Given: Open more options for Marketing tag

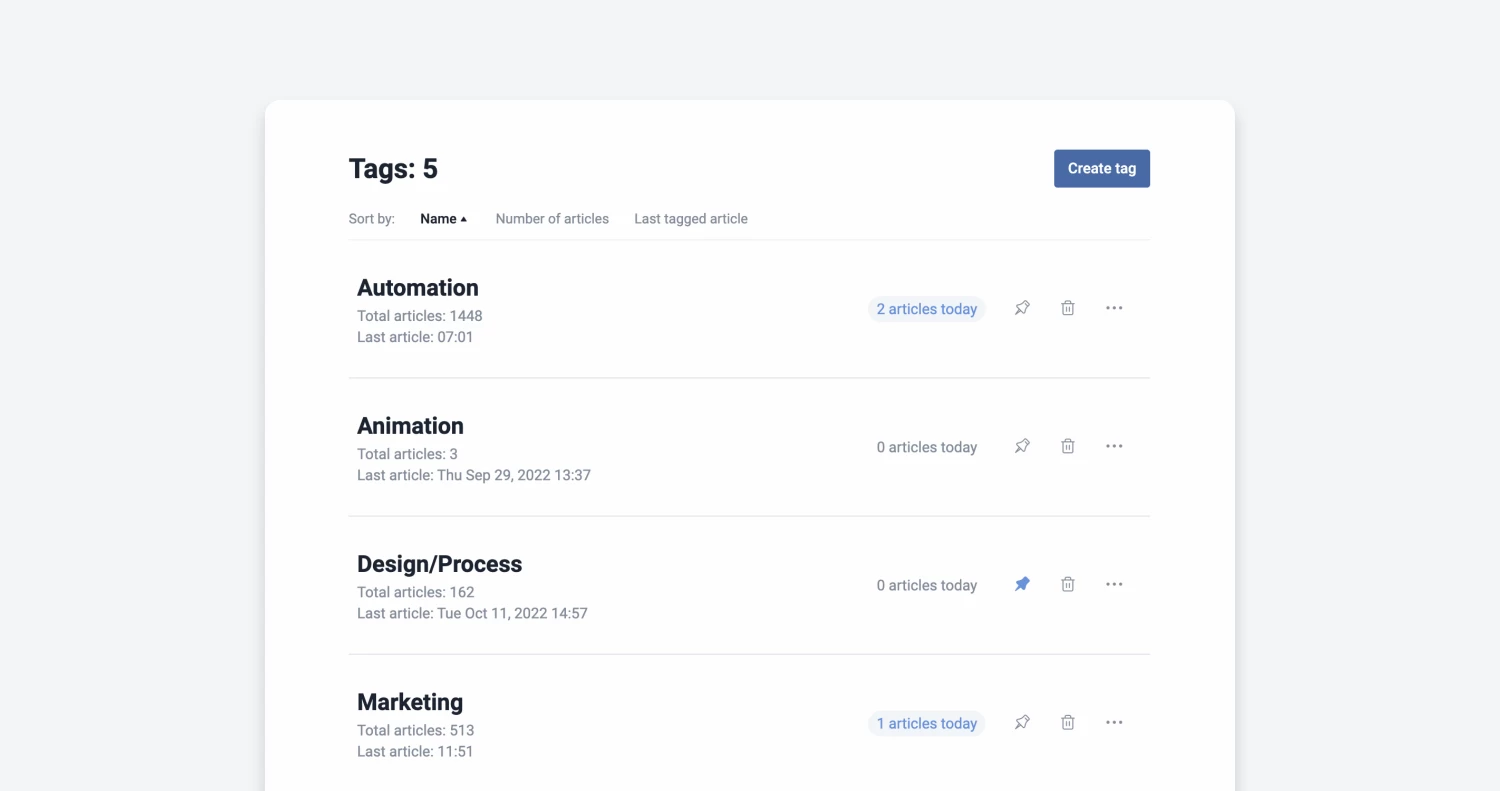Looking at the screenshot, I should pos(1114,722).
